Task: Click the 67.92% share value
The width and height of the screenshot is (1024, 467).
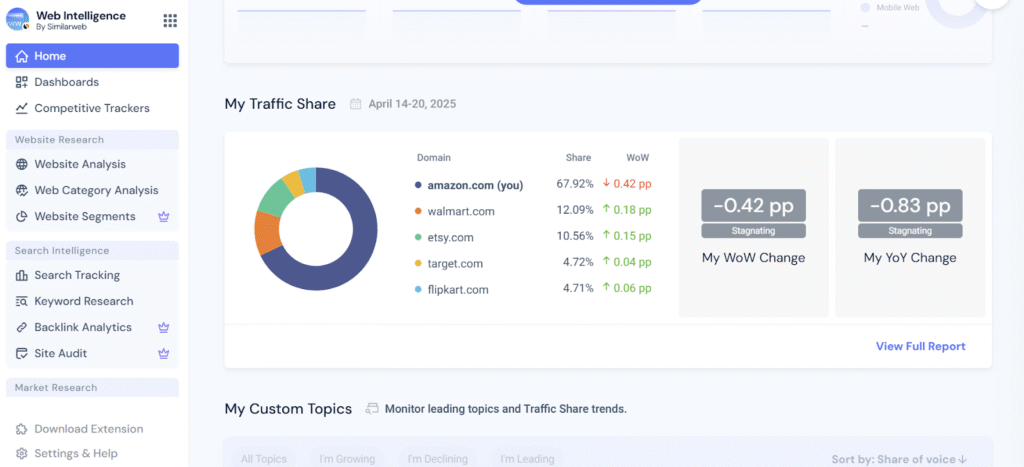Action: click(x=575, y=184)
